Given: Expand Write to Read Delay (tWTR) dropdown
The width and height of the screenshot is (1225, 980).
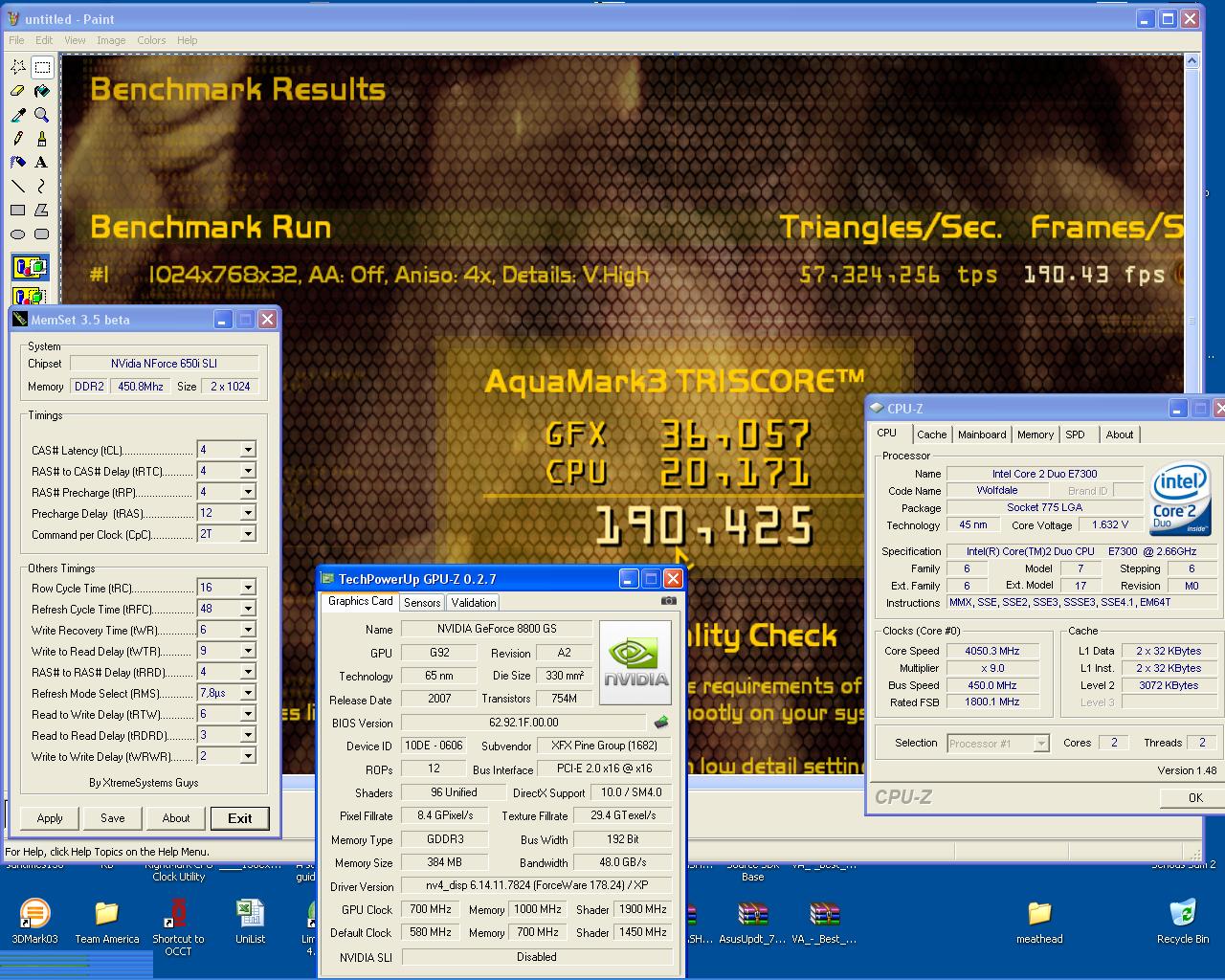Looking at the screenshot, I should 248,651.
